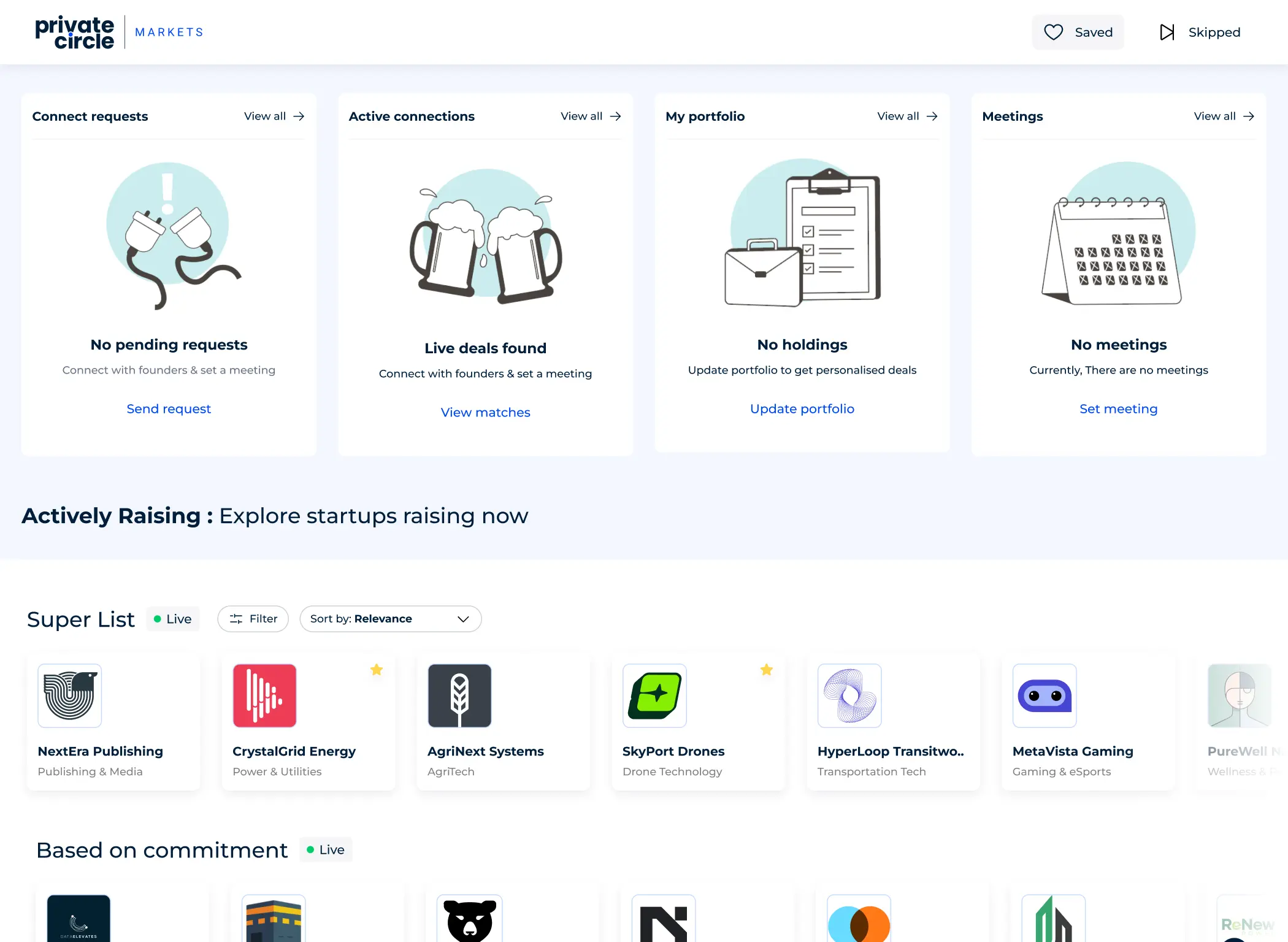Image resolution: width=1288 pixels, height=942 pixels.
Task: Open the PureWell wellness card thumbnail
Action: click(x=1239, y=695)
